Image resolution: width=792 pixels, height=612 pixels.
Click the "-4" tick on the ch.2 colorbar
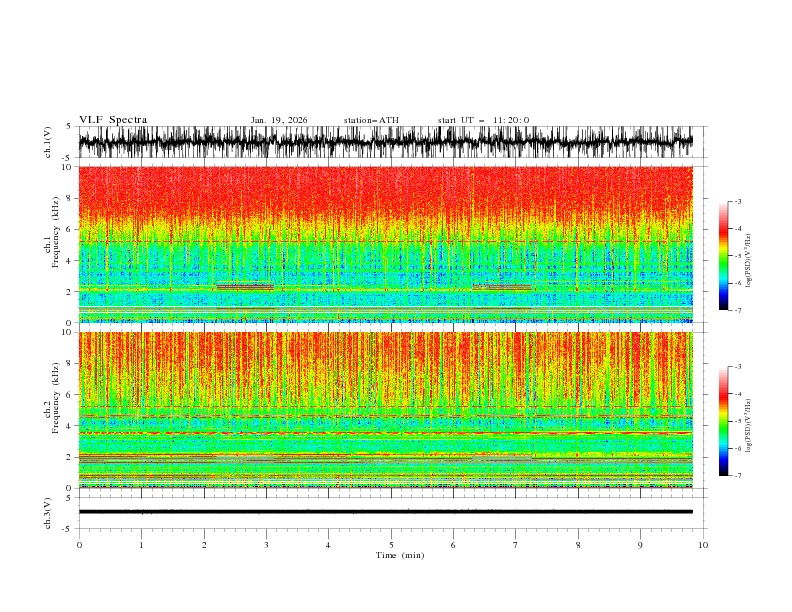(x=737, y=394)
